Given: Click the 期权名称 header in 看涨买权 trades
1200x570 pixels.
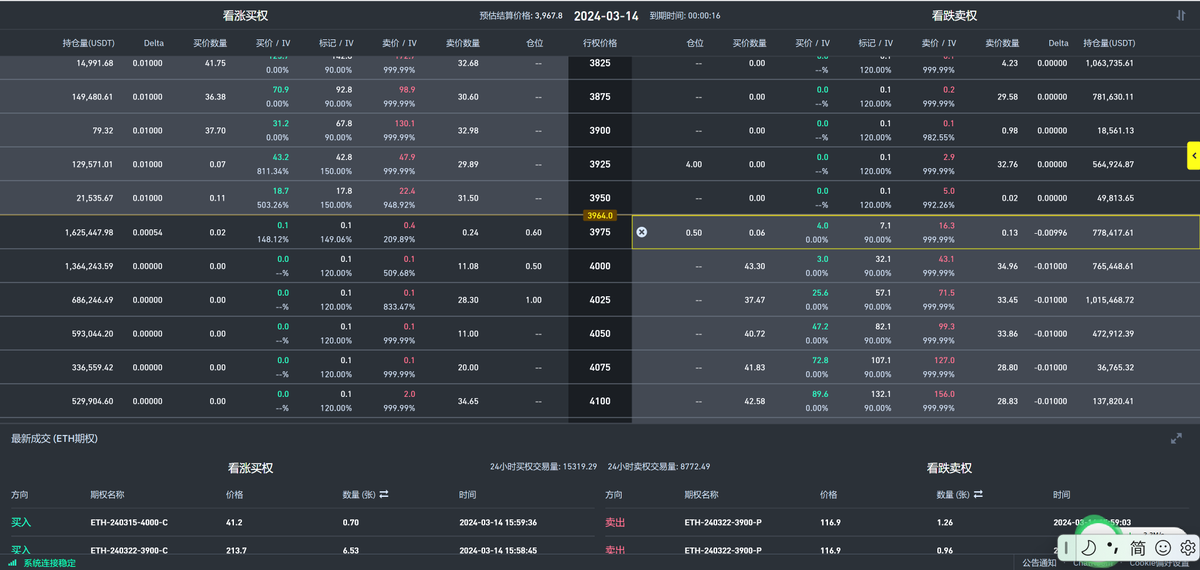Looking at the screenshot, I should [x=107, y=495].
